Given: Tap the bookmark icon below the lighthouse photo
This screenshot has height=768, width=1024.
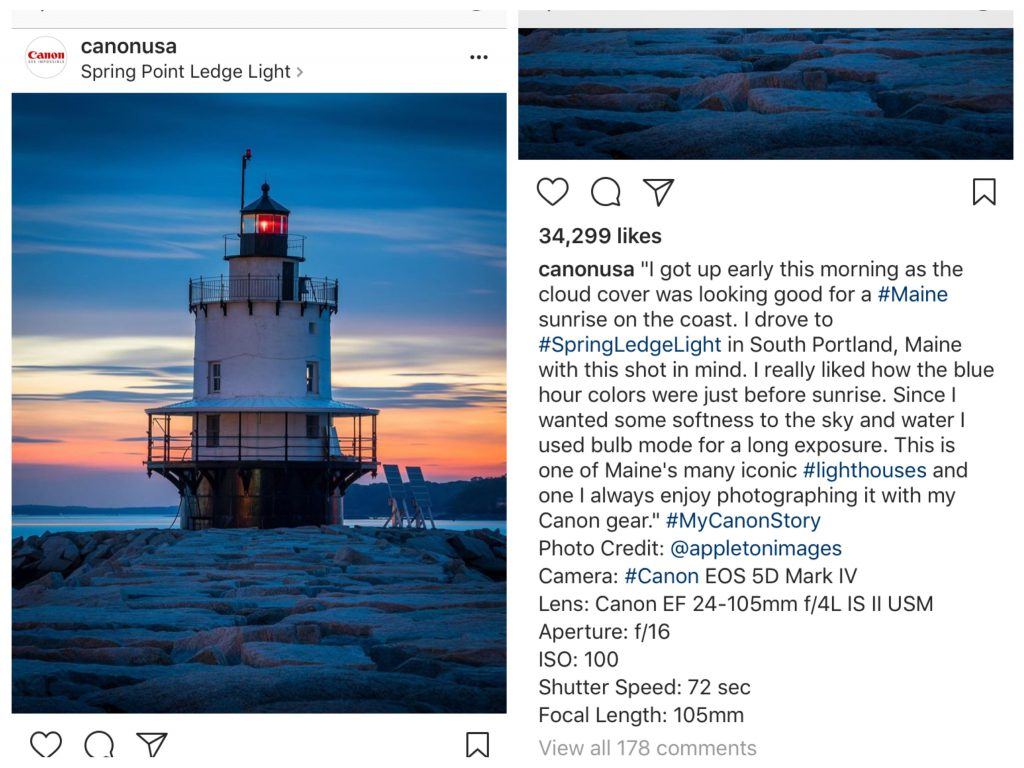Looking at the screenshot, I should tap(477, 745).
